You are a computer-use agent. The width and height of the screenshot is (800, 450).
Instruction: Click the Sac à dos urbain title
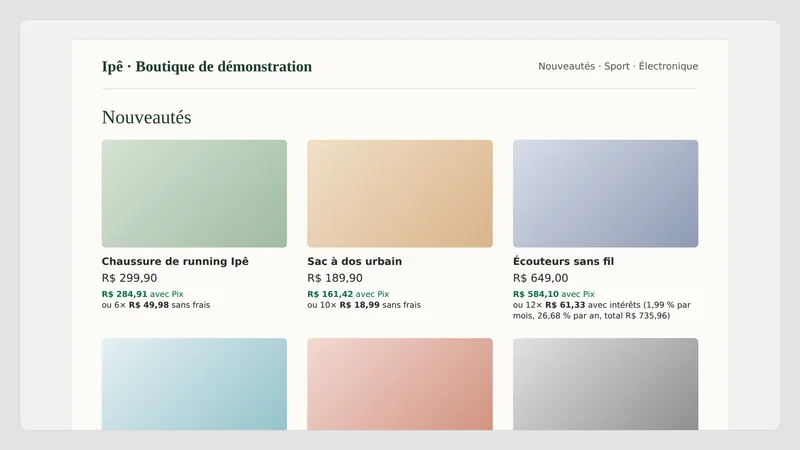point(355,261)
